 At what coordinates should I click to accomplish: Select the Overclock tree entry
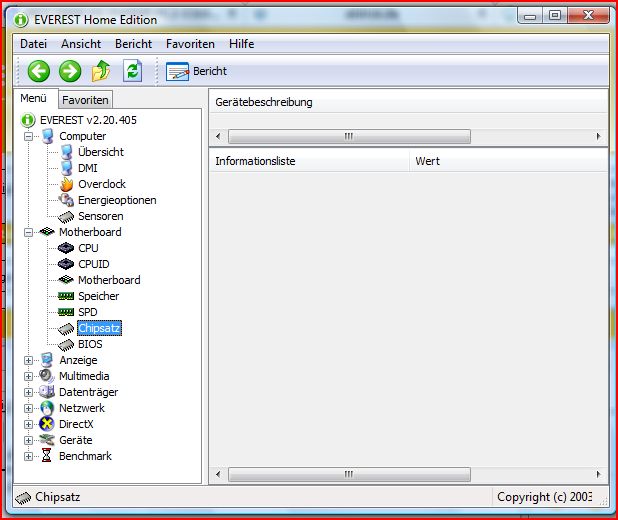(x=102, y=184)
